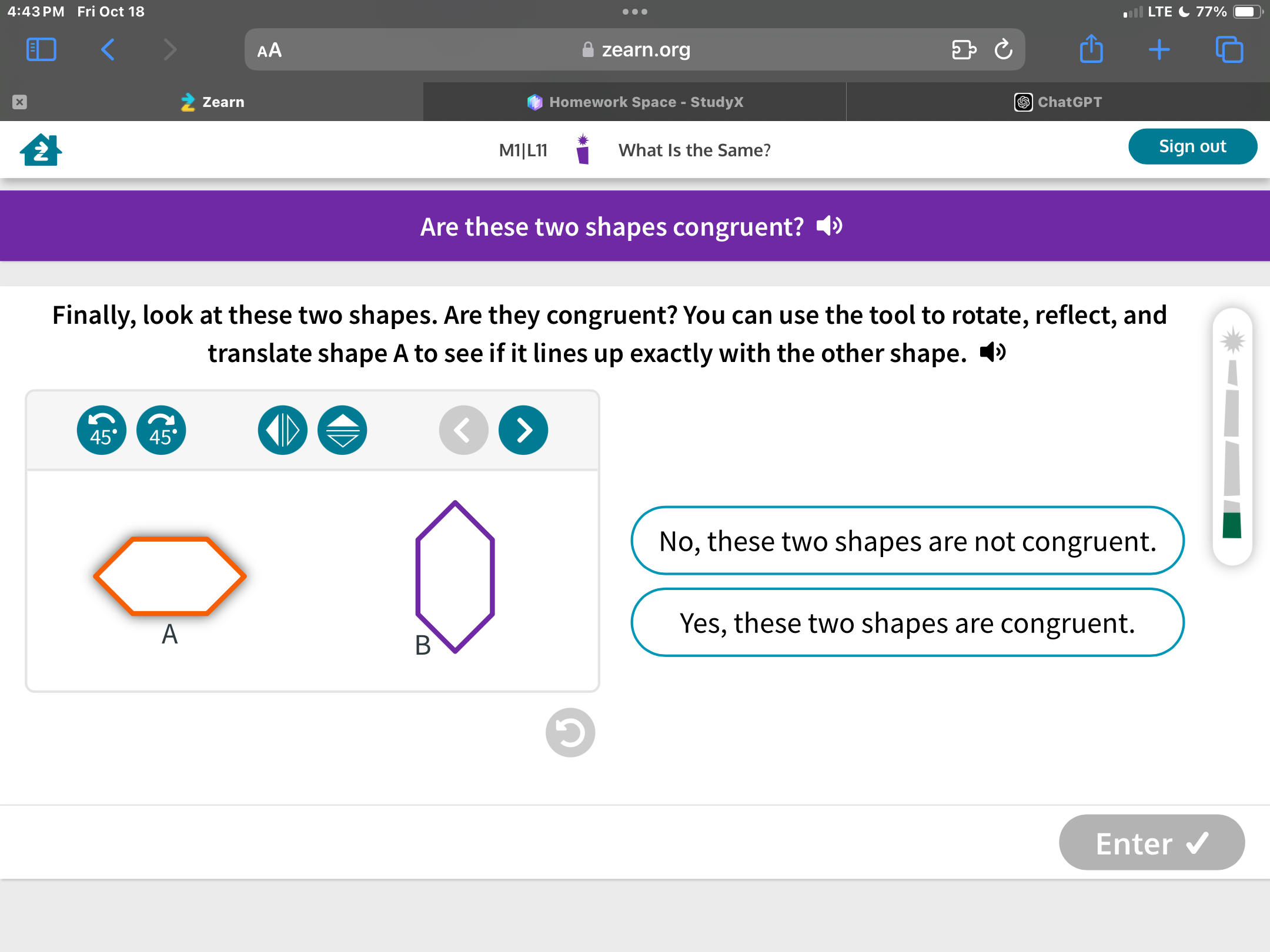1270x952 pixels.
Task: Go to the Zearn home page
Action: click(41, 150)
